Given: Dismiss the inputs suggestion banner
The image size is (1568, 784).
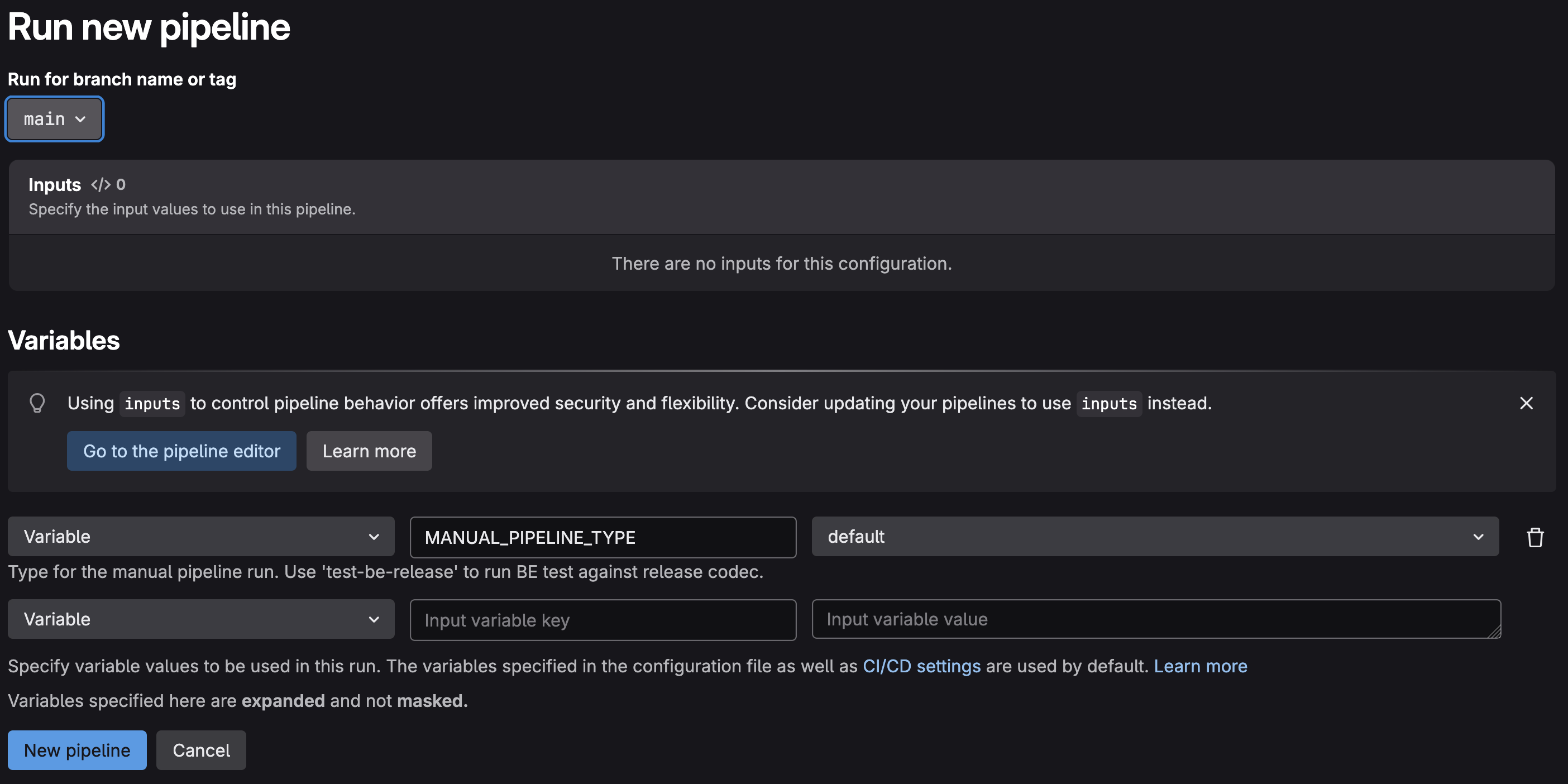Looking at the screenshot, I should 1526,403.
